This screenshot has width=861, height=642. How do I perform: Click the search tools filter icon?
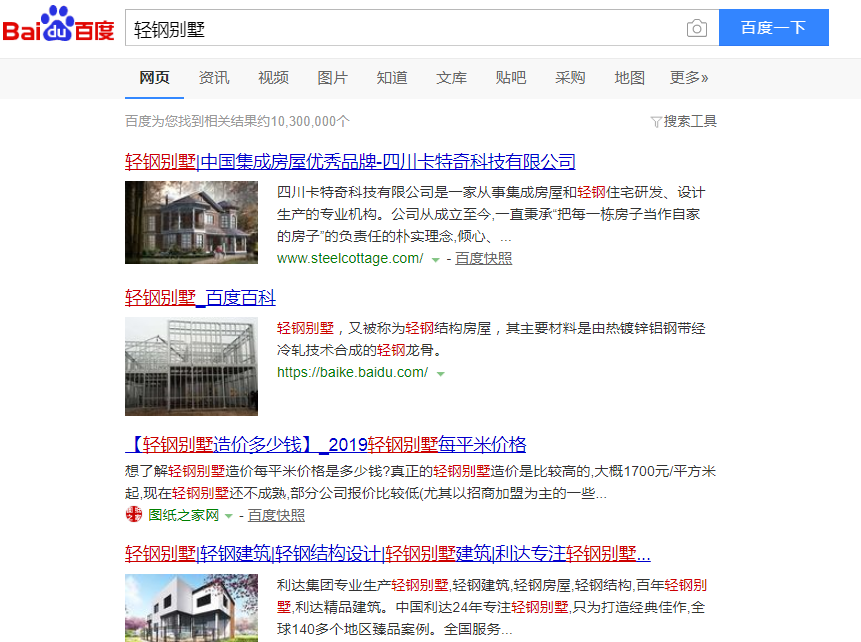[x=655, y=122]
